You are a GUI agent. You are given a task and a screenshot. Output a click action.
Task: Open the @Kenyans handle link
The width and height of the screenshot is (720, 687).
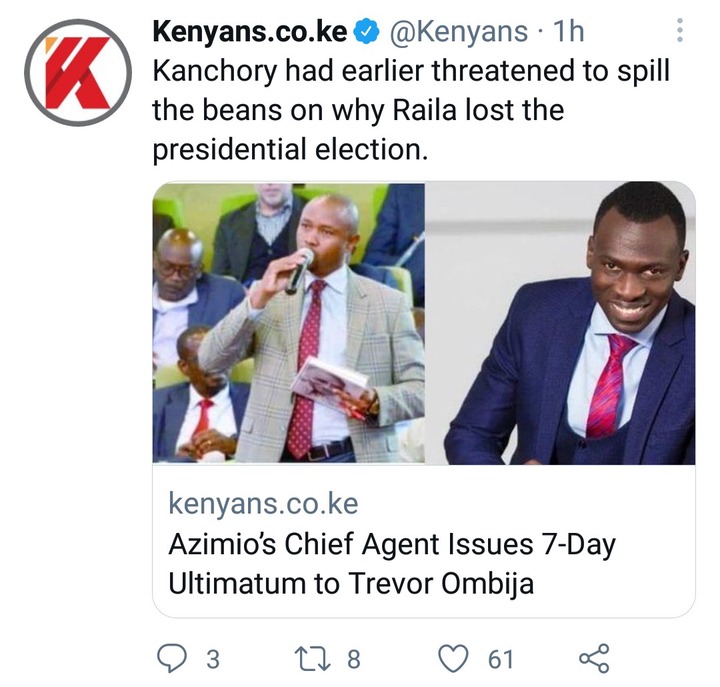click(x=459, y=32)
